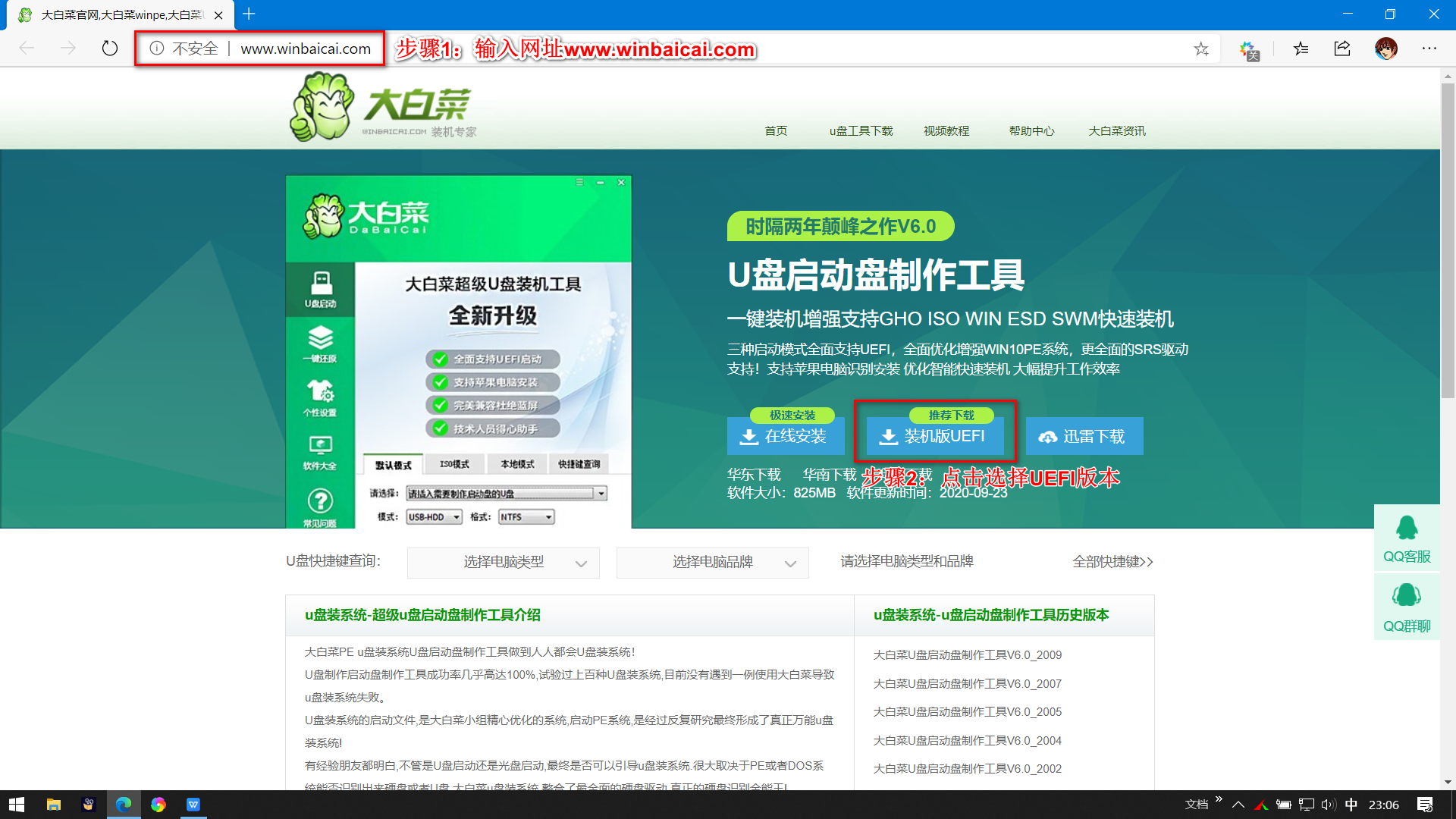This screenshot has width=1456, height=819.
Task: Open 大白菜U盘启动盘制作工具V6.0_2004 link
Action: 967,741
